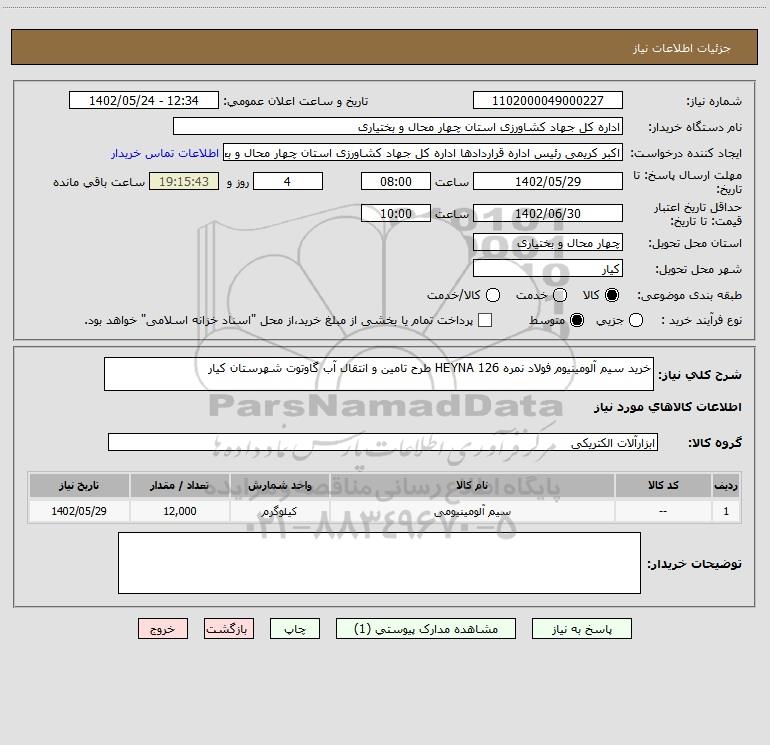Click the پاسخ به نیاز button
Image resolution: width=770 pixels, height=745 pixels.
581,629
